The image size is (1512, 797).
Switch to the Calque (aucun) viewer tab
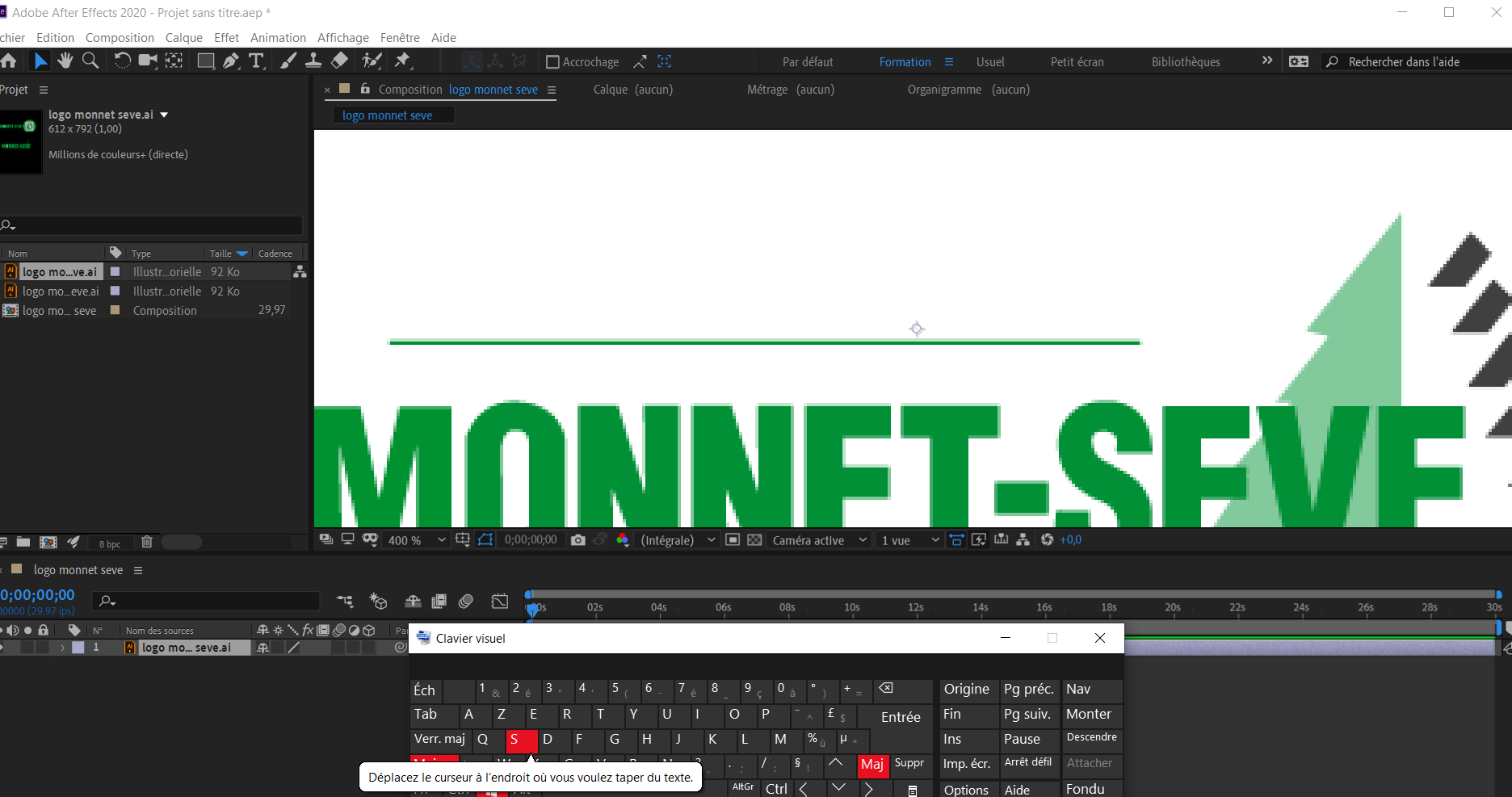click(x=633, y=90)
